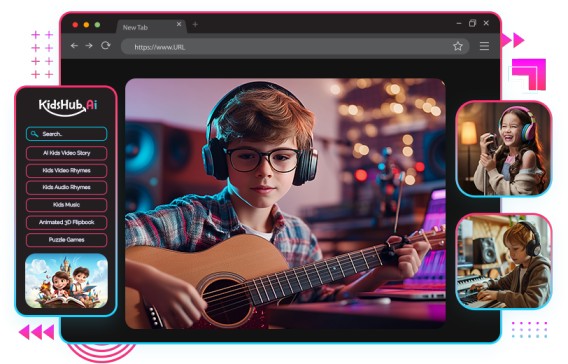This screenshot has height=364, width=568.
Task: Close the New Tab tab
Action: [179, 24]
